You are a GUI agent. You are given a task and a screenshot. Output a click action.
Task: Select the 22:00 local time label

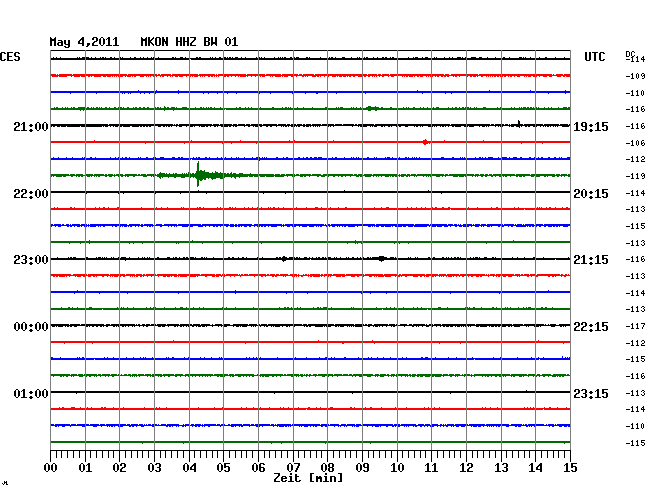[x=31, y=194]
